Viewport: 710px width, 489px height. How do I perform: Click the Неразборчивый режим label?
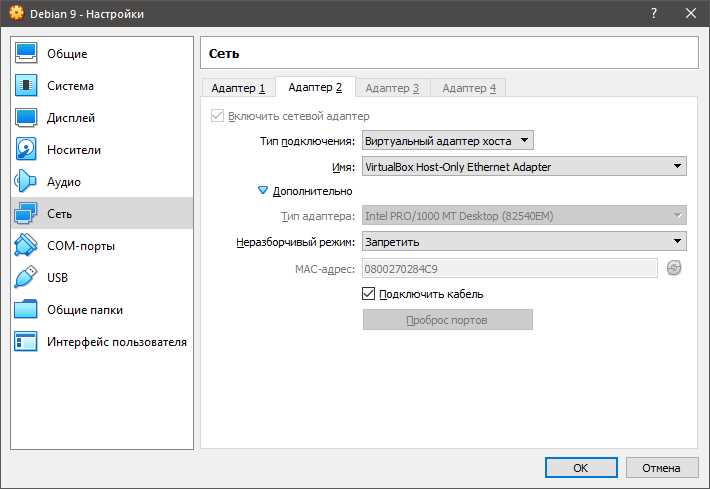point(296,242)
